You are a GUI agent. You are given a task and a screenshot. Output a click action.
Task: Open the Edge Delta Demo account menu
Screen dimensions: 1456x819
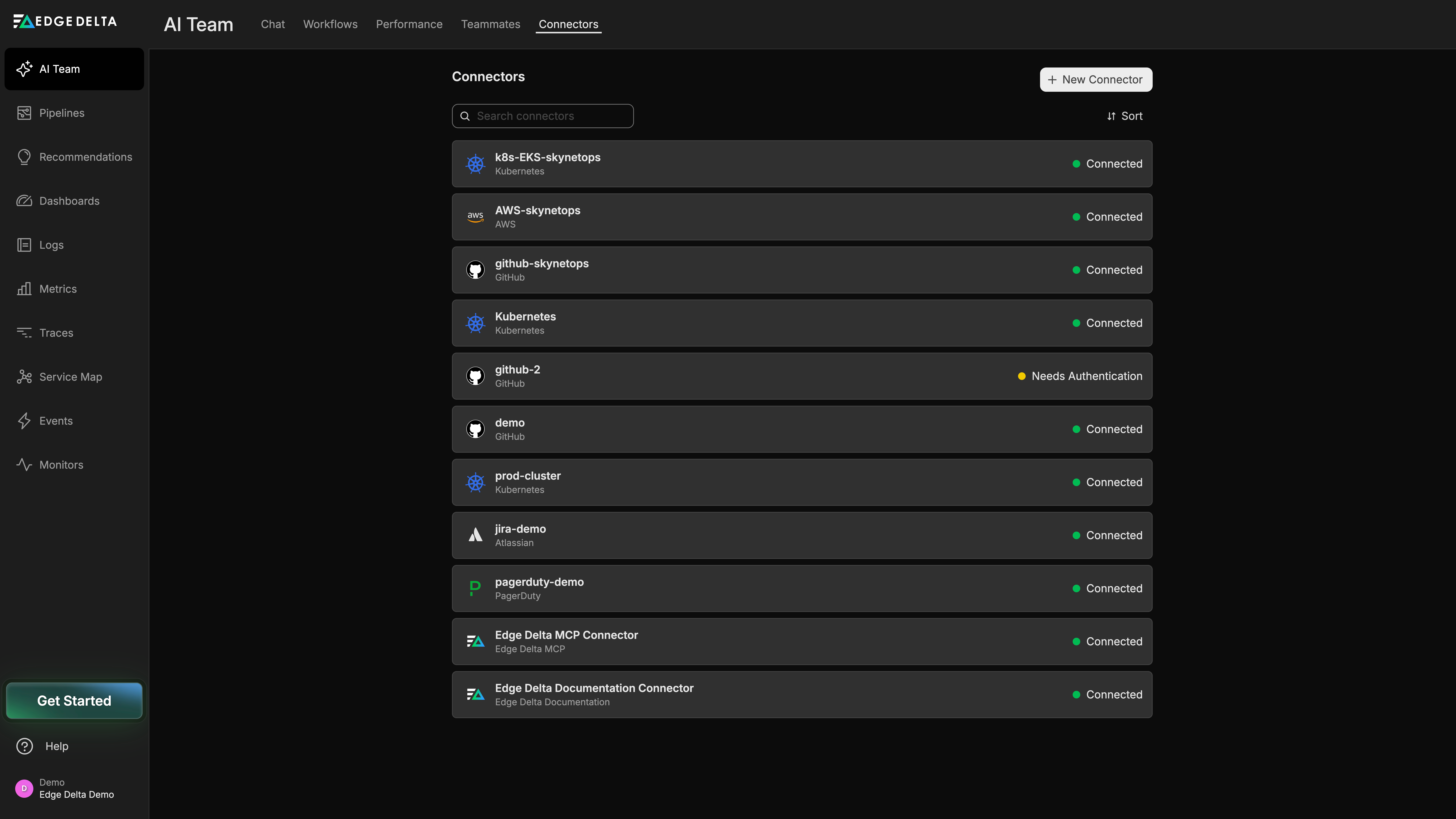coord(74,788)
